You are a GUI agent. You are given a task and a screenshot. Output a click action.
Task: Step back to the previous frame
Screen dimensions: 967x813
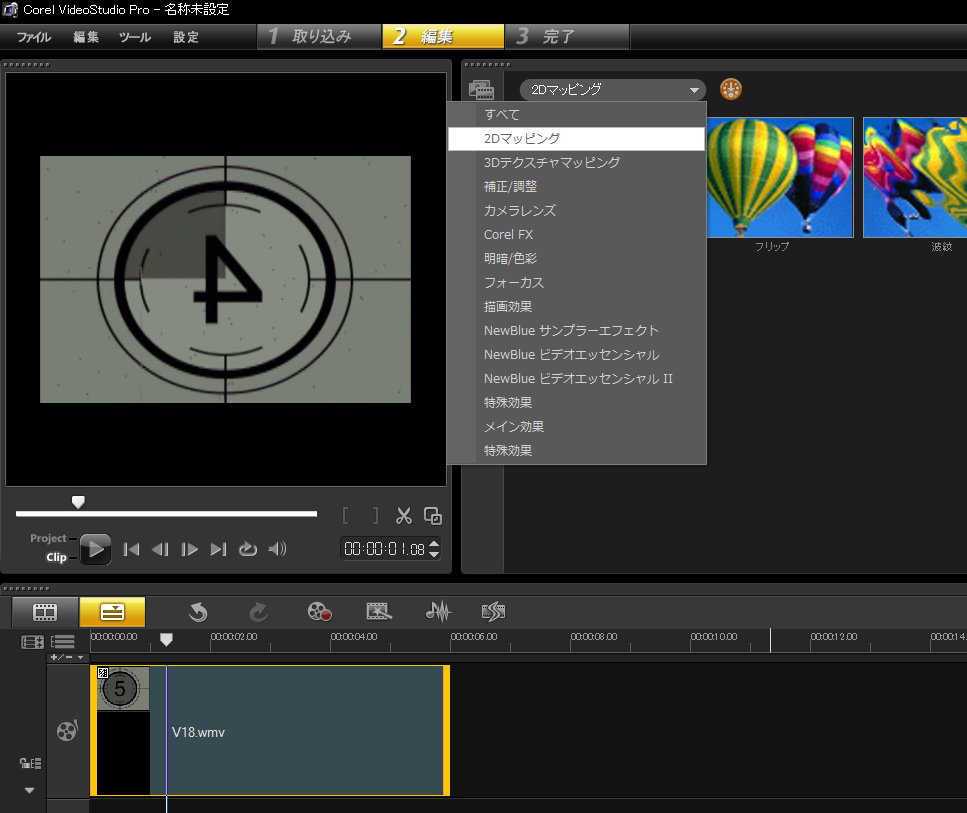pyautogui.click(x=160, y=549)
